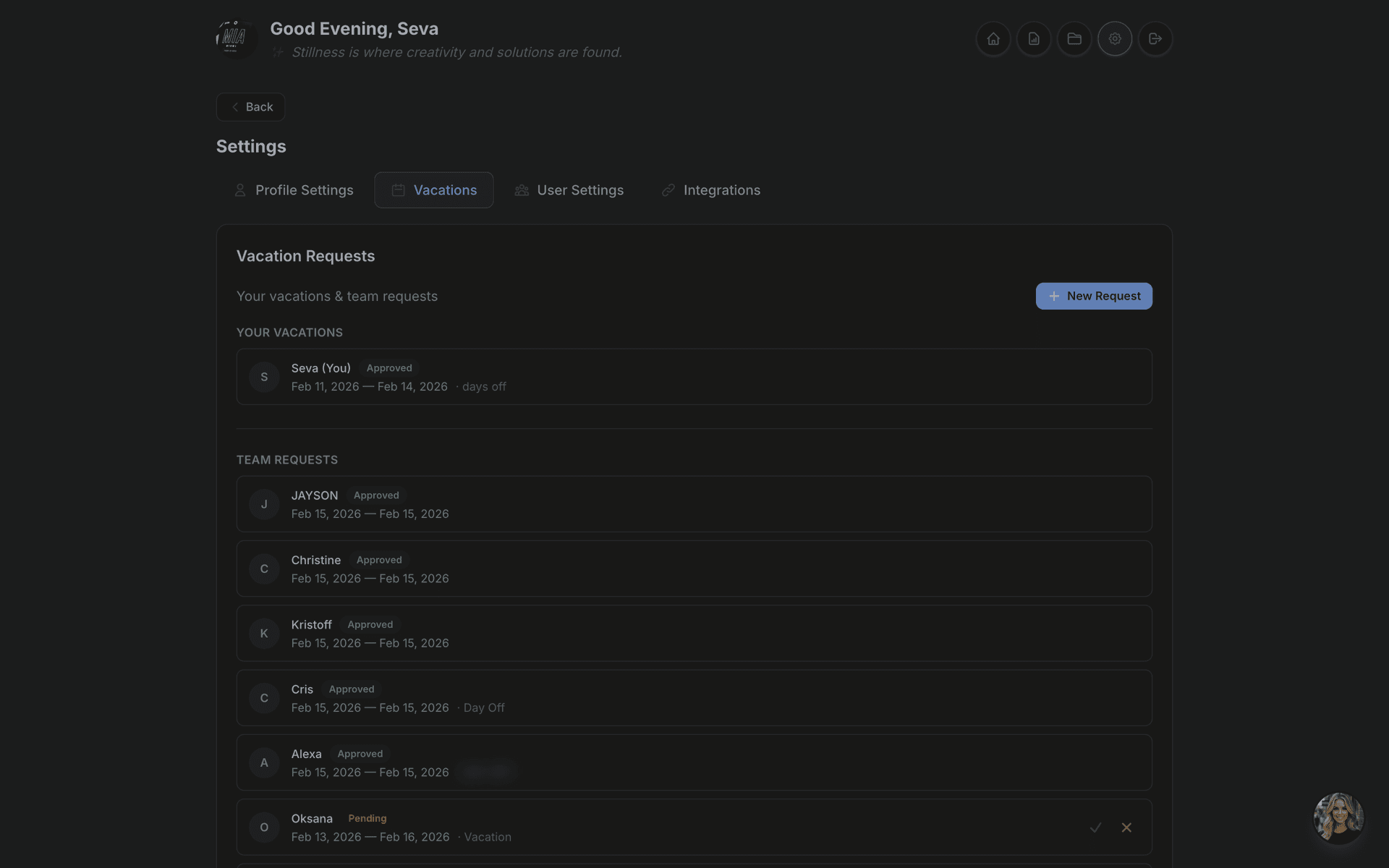The width and height of the screenshot is (1389, 868).
Task: Open the home icon in header
Action: [993, 39]
